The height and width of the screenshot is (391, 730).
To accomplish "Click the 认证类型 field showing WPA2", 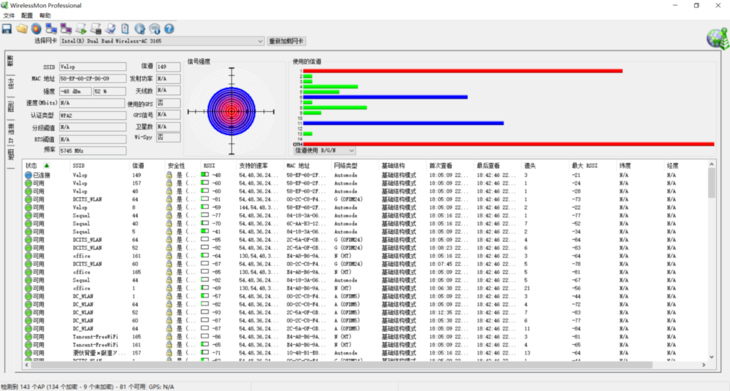I will [x=93, y=115].
